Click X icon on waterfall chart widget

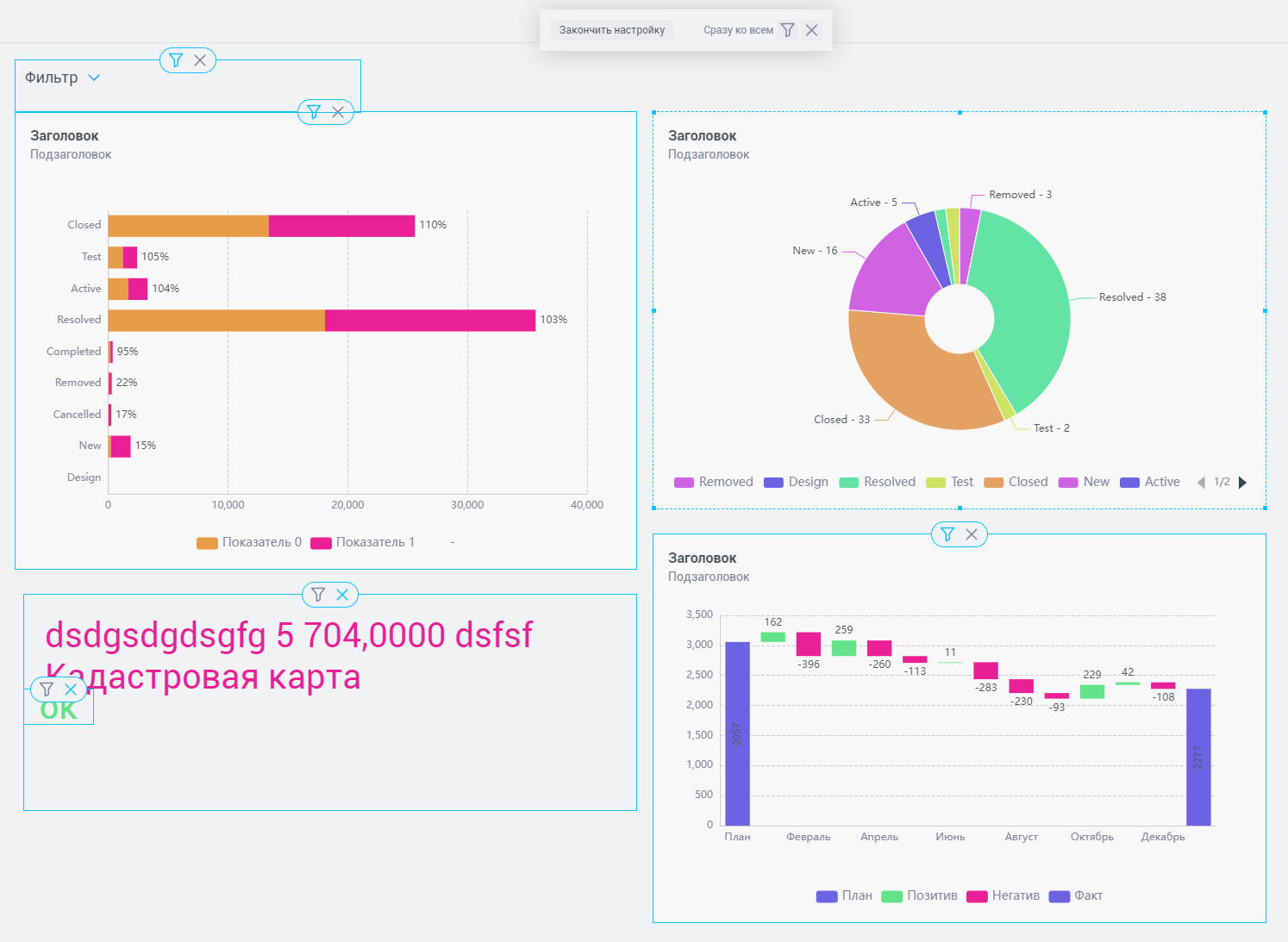tap(972, 534)
